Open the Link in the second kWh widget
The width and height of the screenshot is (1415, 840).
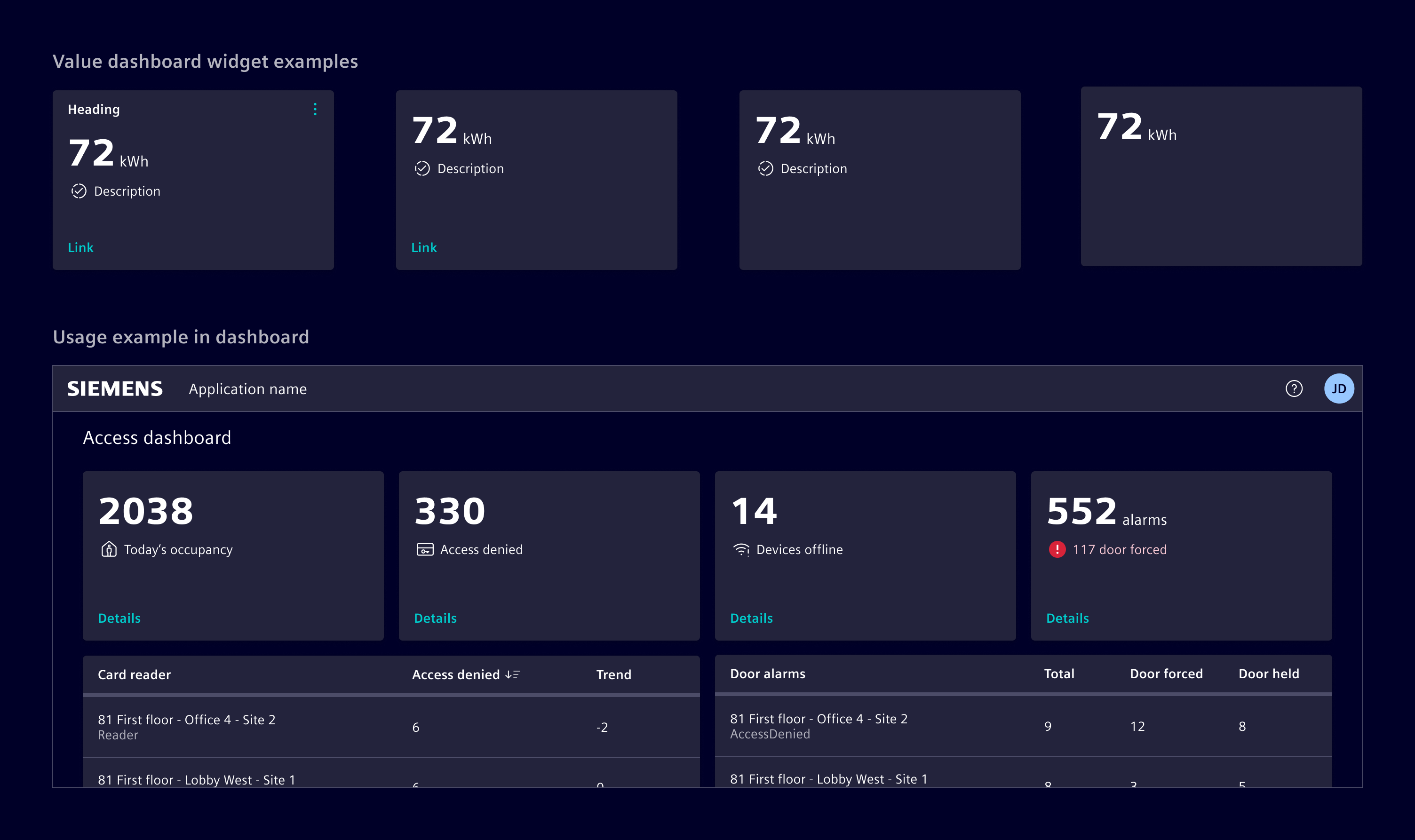424,247
